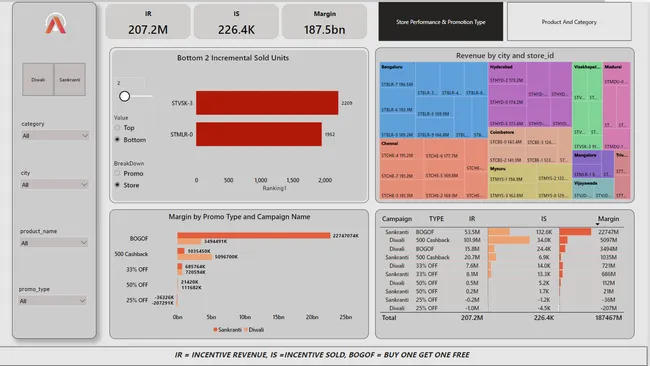
Task: Click the STVSK-3 red bar
Action: coord(267,103)
